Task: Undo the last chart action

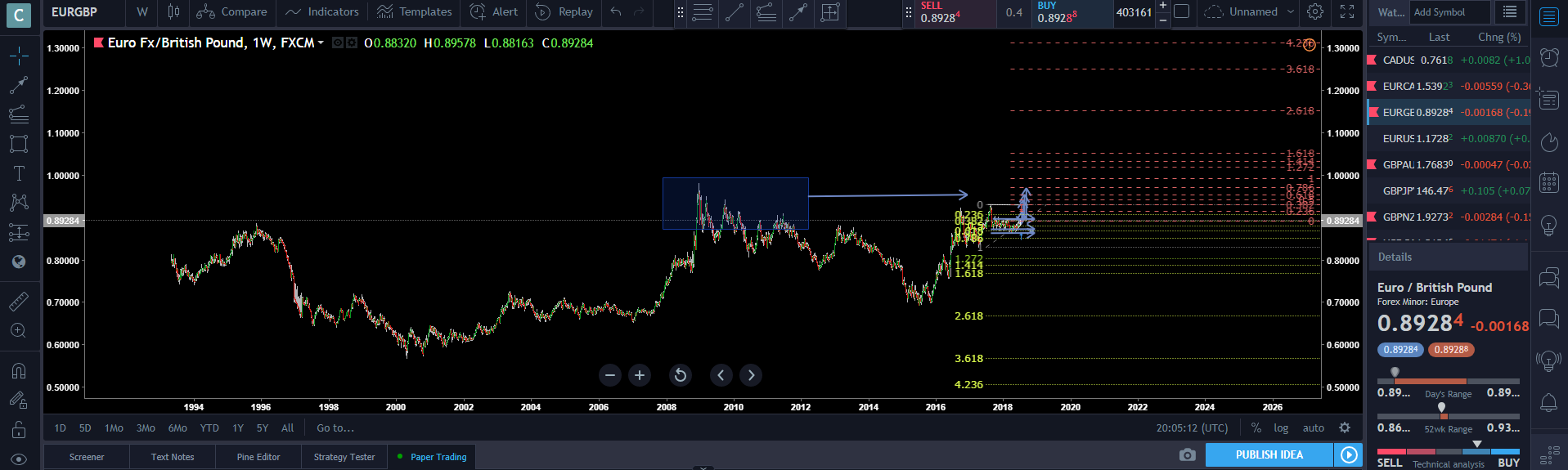Action: [616, 11]
